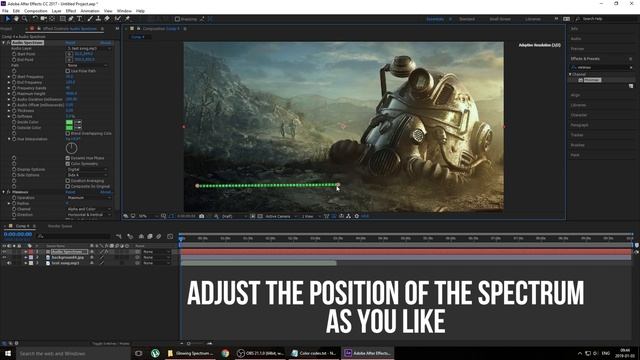The width and height of the screenshot is (640, 360).
Task: Click the Outside Color green swatch
Action: click(x=69, y=128)
